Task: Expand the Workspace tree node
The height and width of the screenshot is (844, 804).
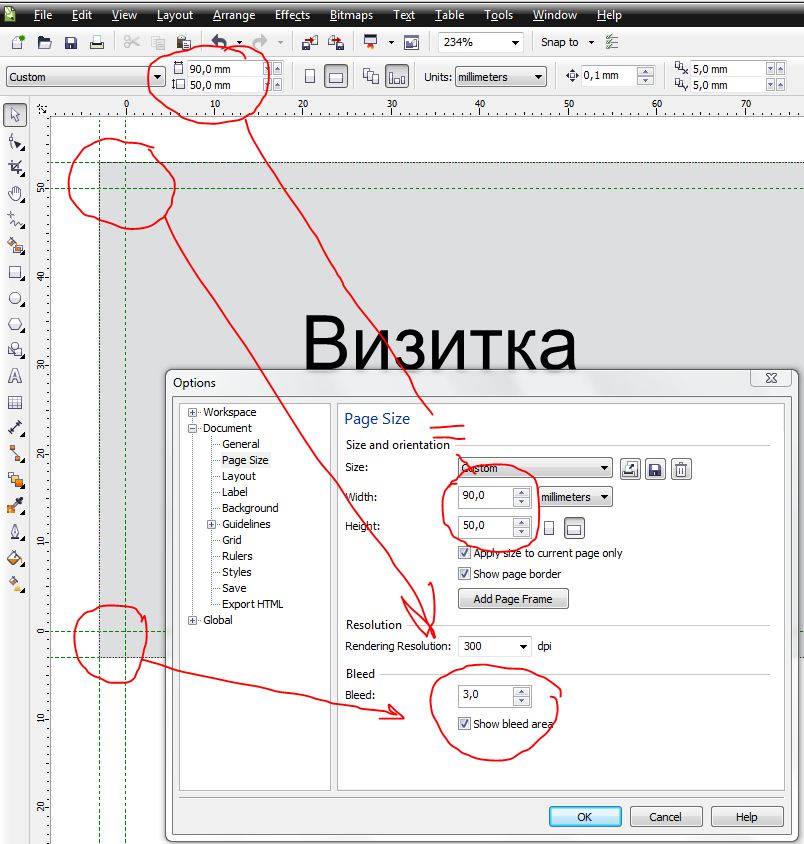Action: [x=192, y=412]
